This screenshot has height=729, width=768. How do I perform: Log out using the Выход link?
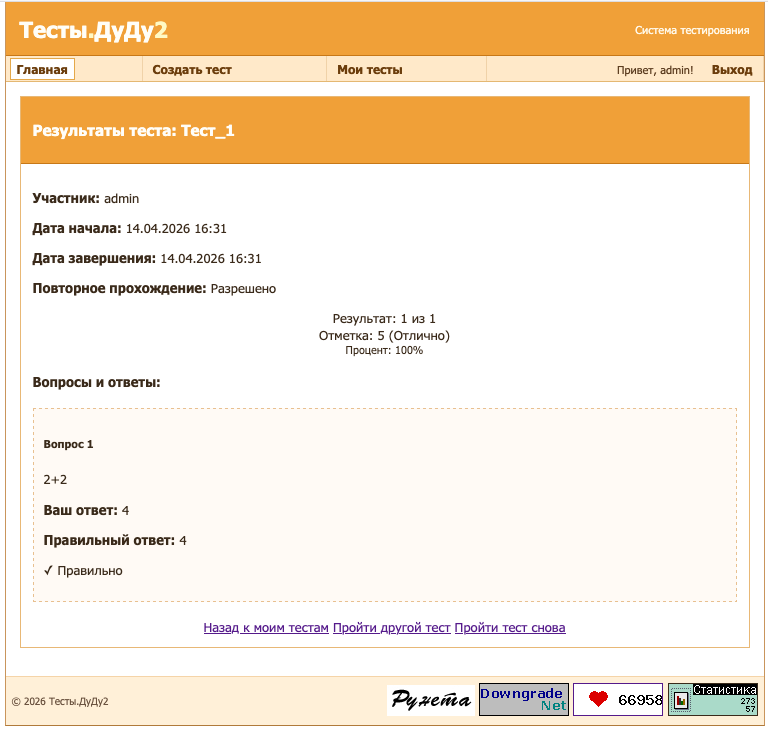pos(732,70)
